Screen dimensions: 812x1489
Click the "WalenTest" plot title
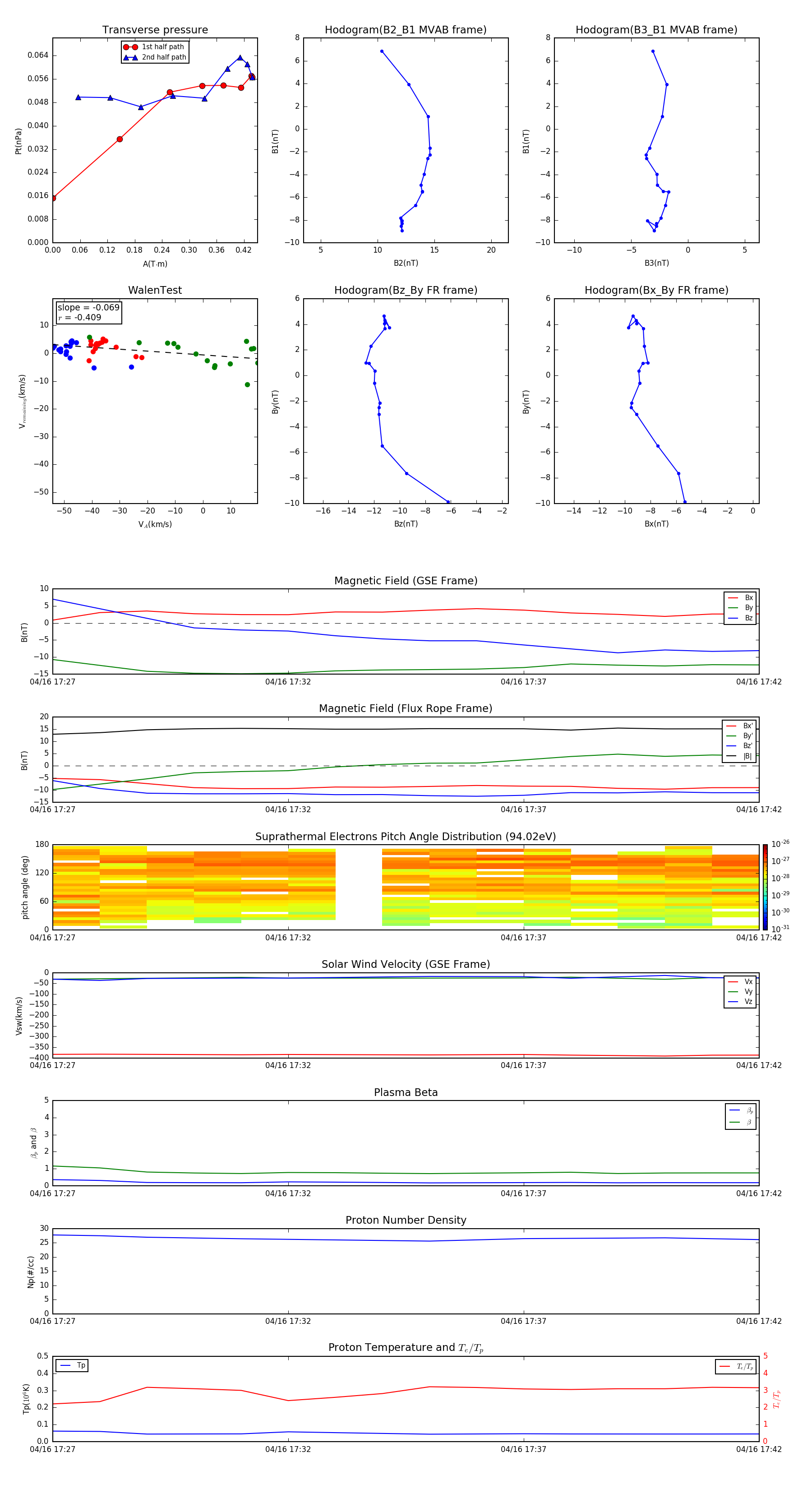point(155,290)
